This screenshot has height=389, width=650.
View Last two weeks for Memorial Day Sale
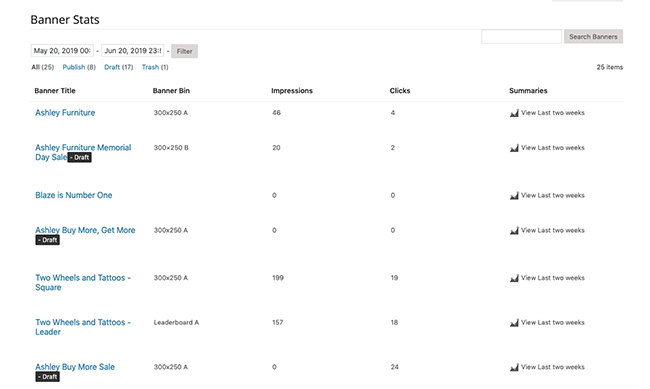tap(553, 148)
